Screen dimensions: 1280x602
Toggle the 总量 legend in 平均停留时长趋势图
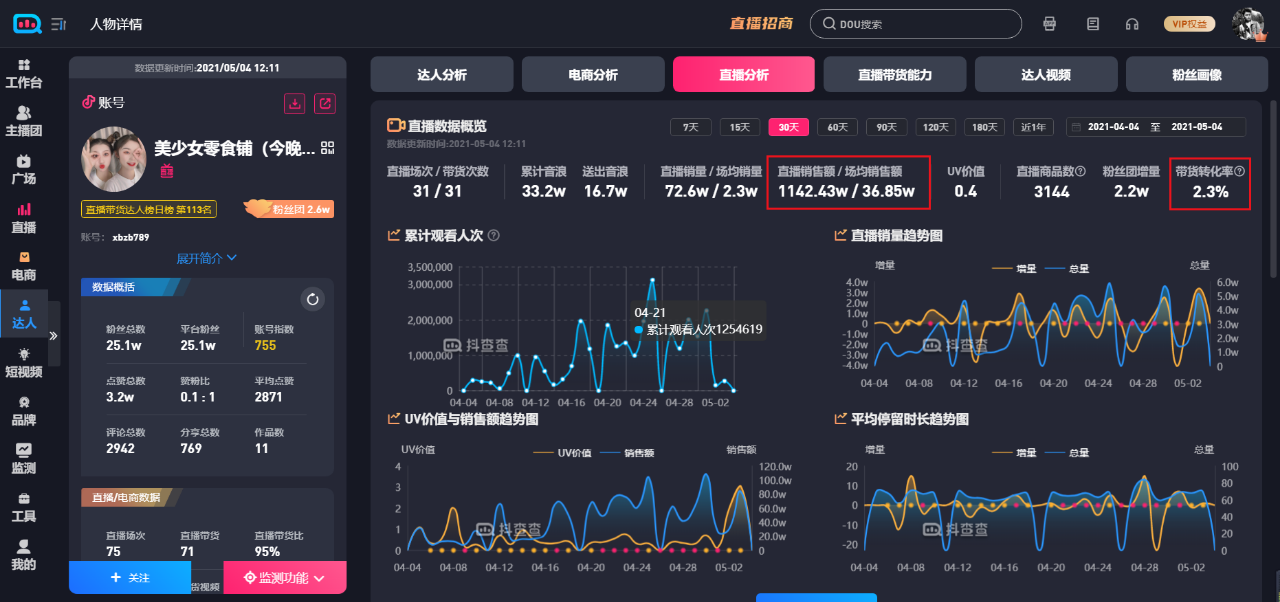[1069, 451]
